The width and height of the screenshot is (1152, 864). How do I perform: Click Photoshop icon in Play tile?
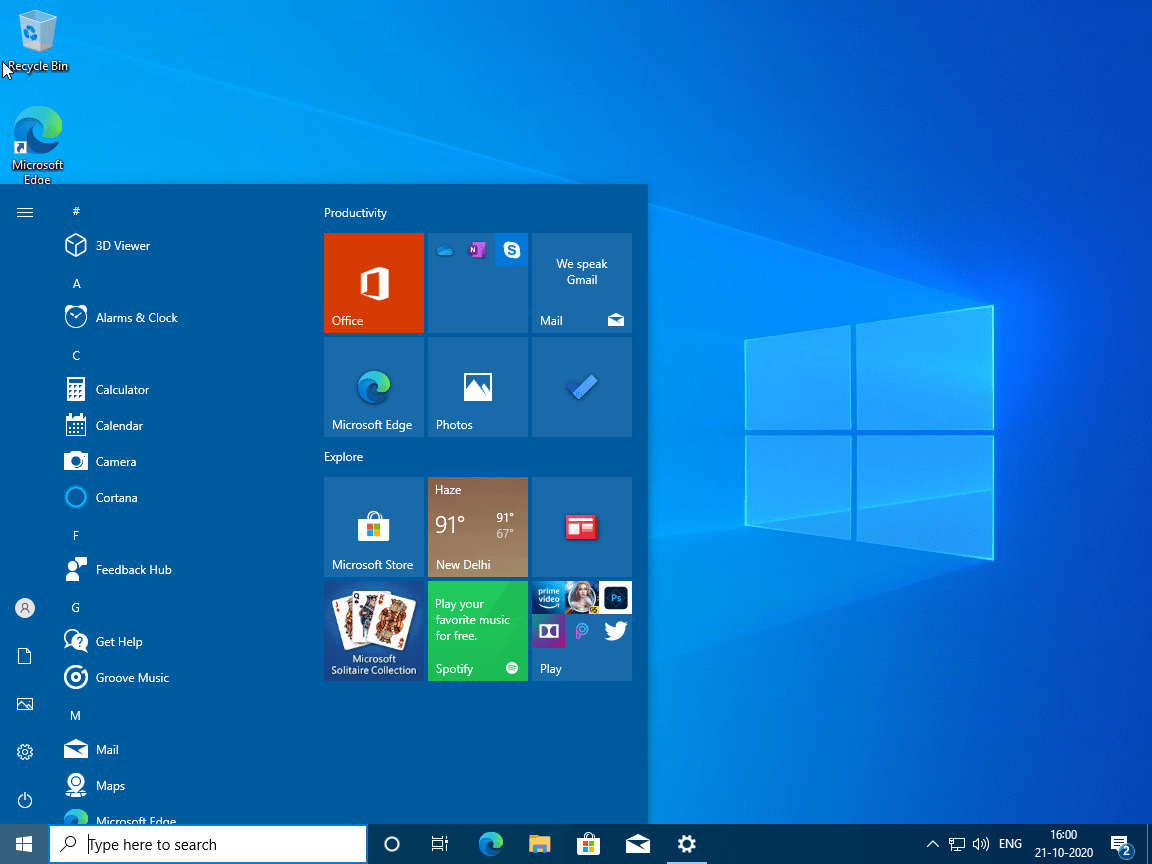pyautogui.click(x=616, y=598)
